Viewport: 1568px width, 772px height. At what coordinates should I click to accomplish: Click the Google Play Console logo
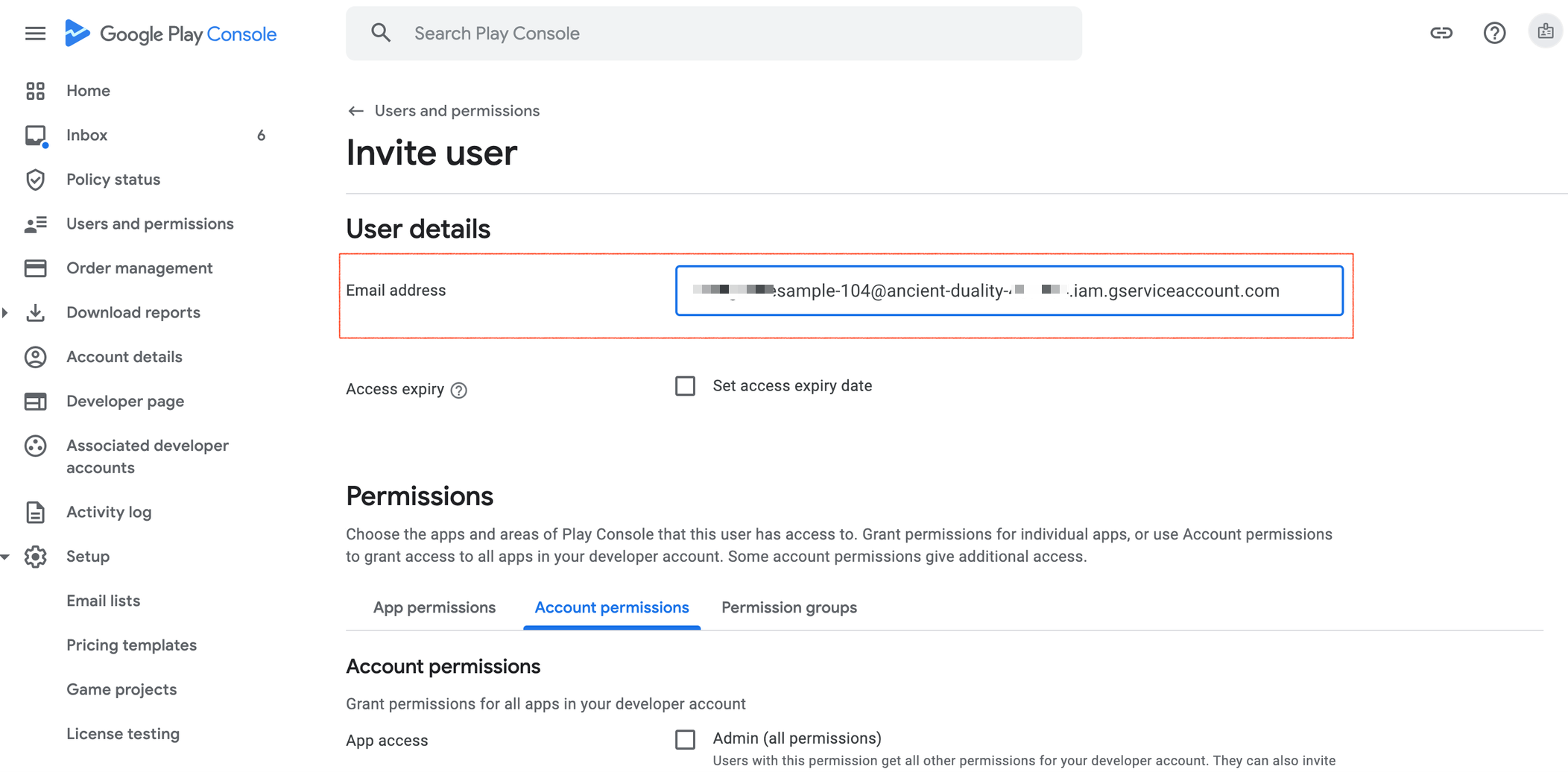tap(171, 34)
